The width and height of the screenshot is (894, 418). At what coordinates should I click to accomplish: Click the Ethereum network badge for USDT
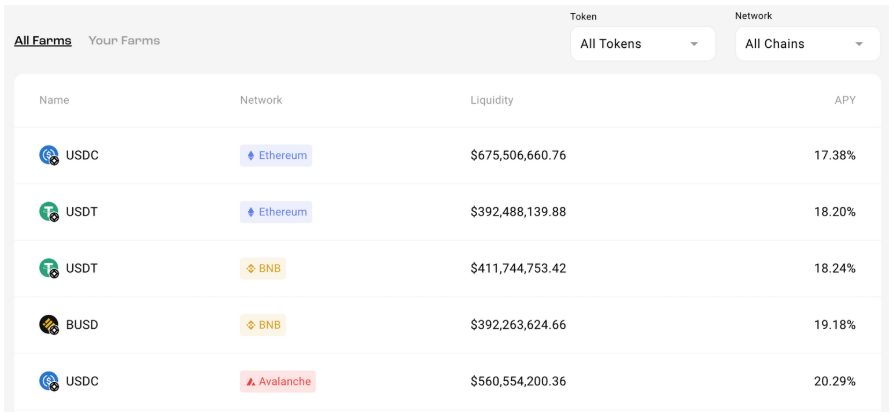(276, 212)
